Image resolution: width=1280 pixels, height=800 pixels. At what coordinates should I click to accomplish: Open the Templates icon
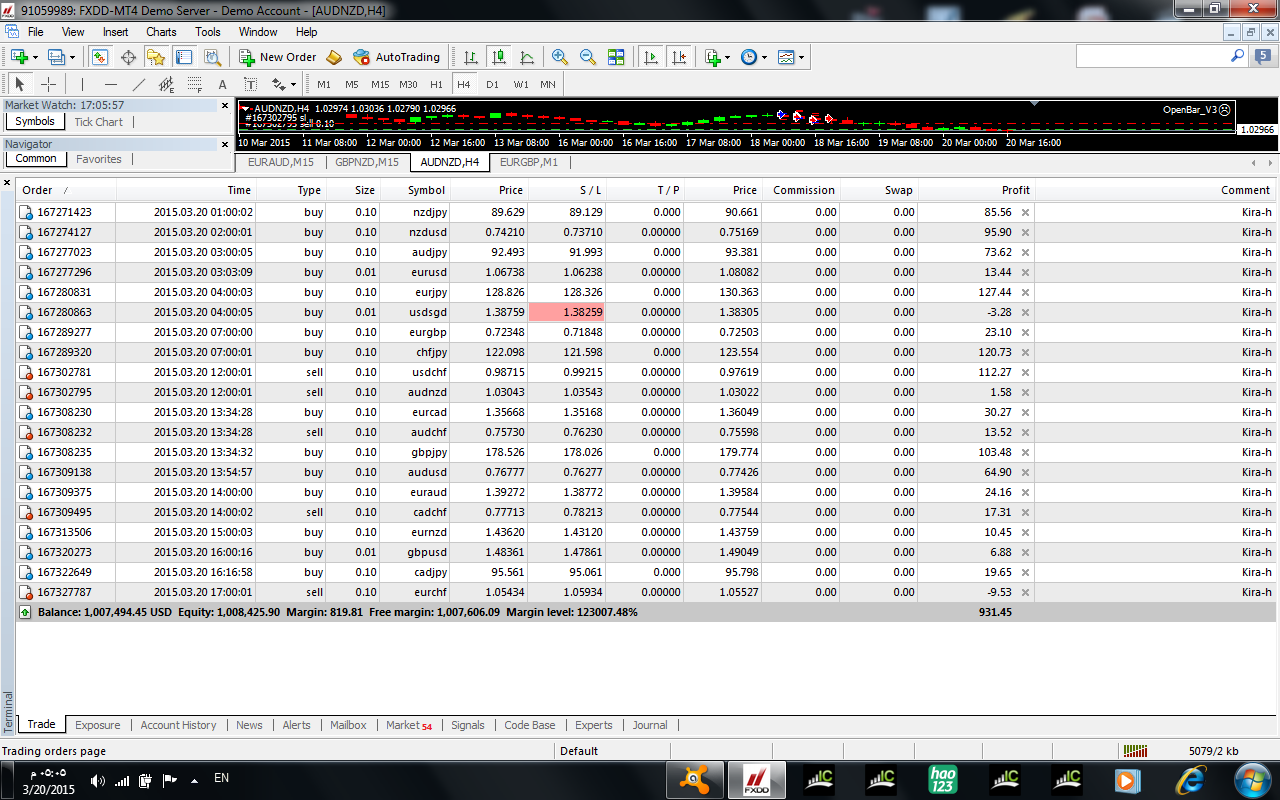pyautogui.click(x=786, y=57)
